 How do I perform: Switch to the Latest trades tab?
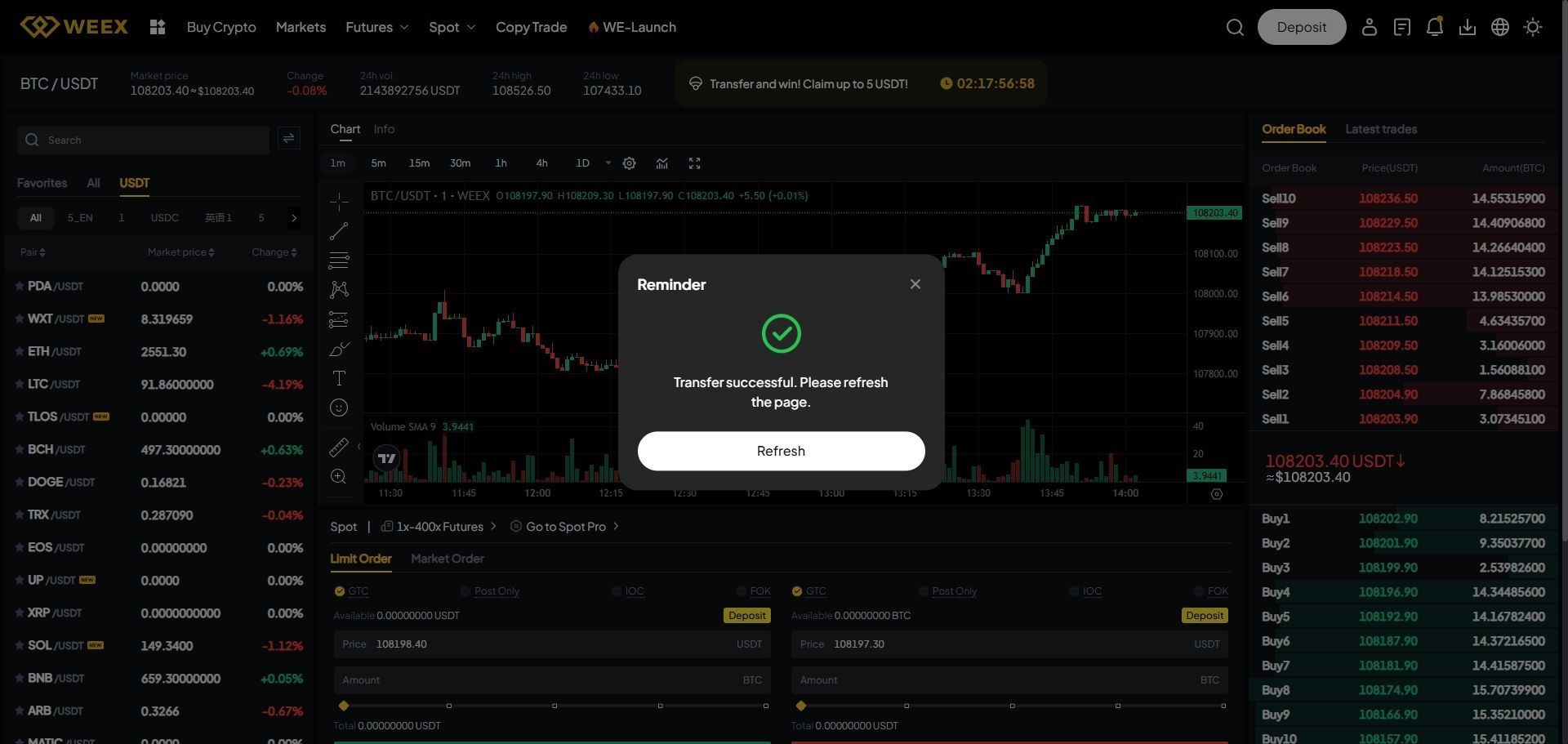(1380, 129)
